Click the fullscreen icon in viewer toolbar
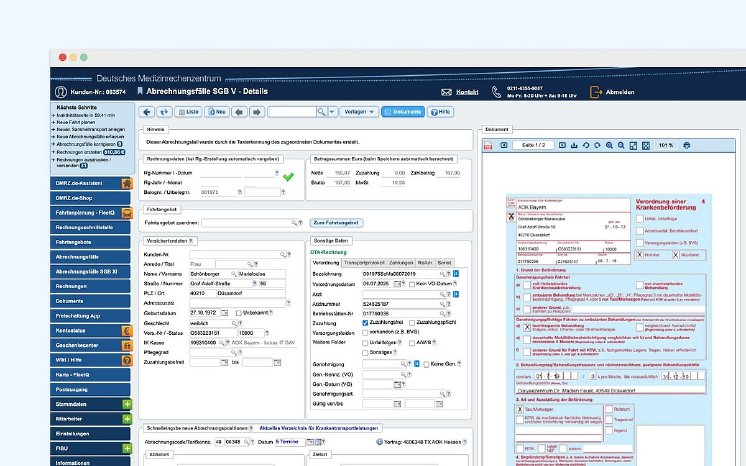 pos(646,146)
